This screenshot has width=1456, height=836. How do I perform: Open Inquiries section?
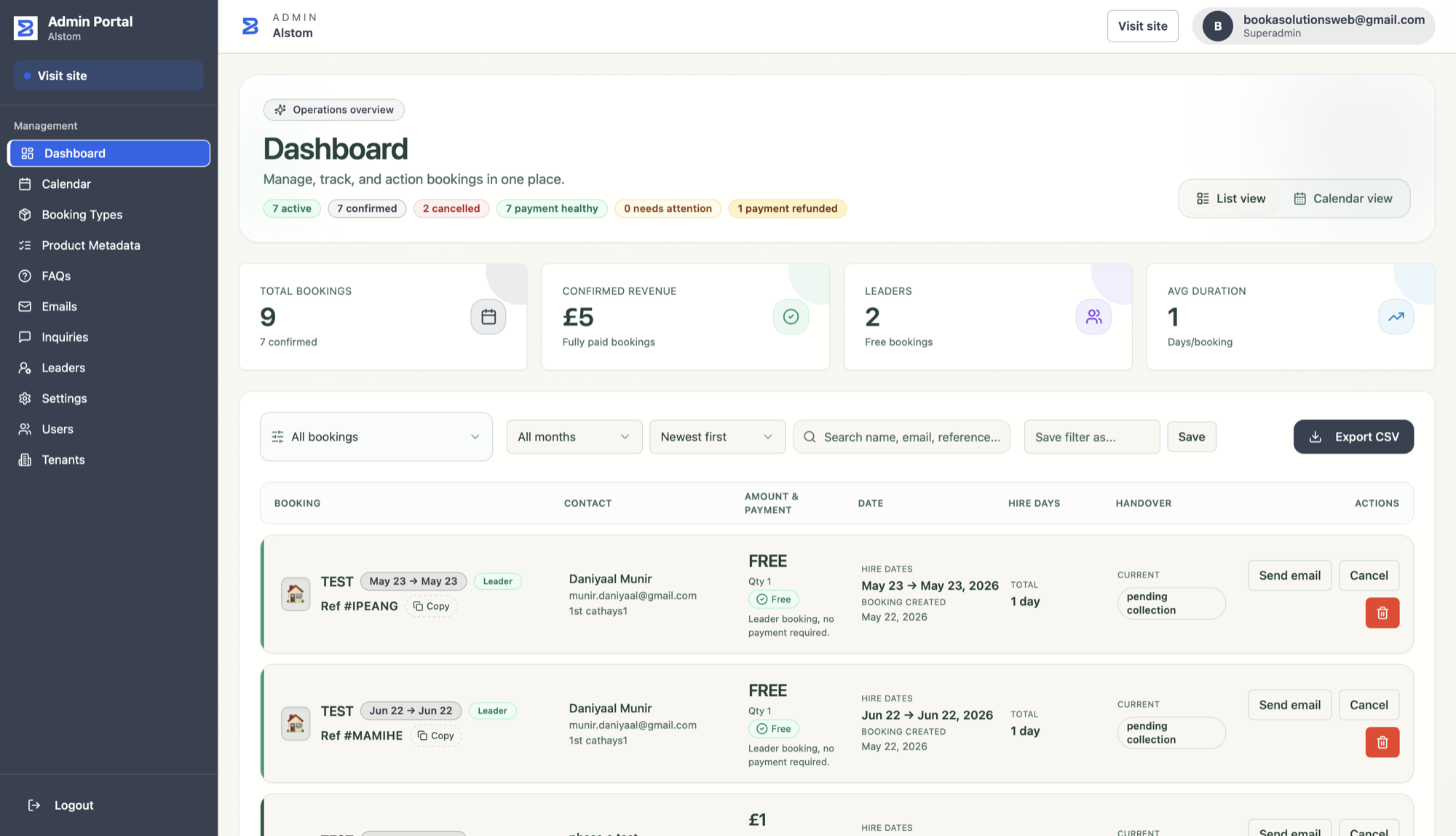coord(108,337)
